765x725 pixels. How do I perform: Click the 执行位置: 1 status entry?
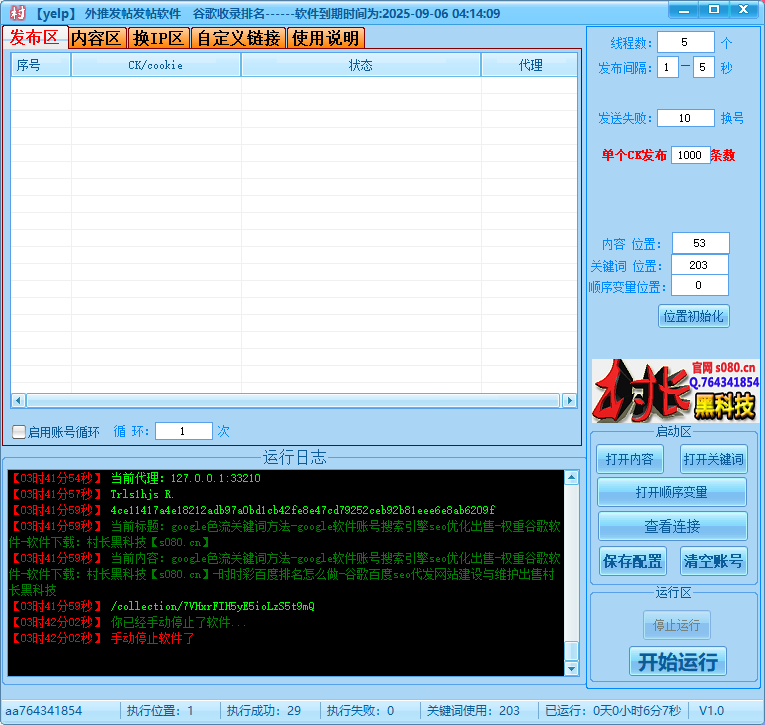(x=160, y=711)
